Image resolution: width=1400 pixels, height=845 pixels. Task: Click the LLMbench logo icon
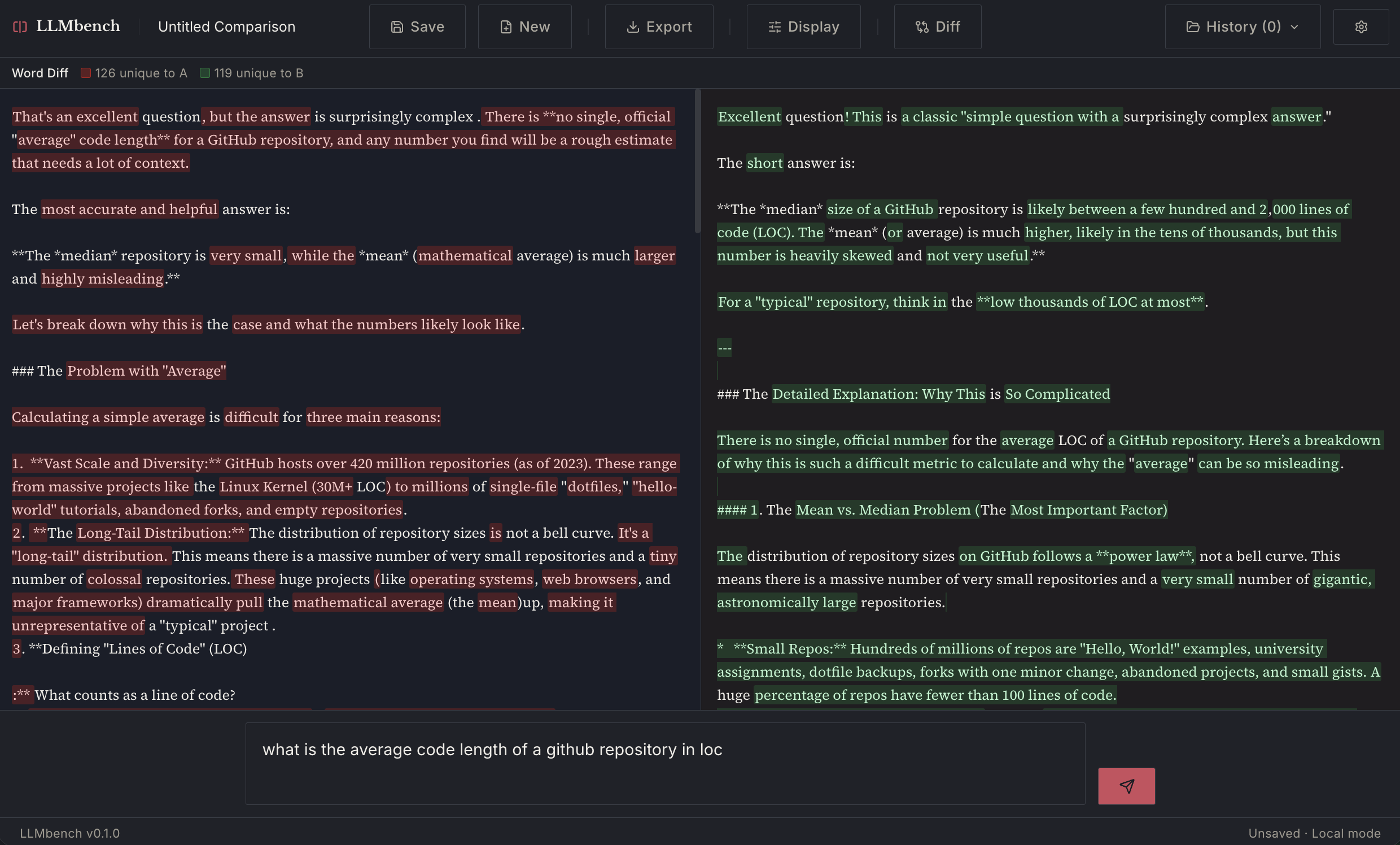(x=20, y=27)
